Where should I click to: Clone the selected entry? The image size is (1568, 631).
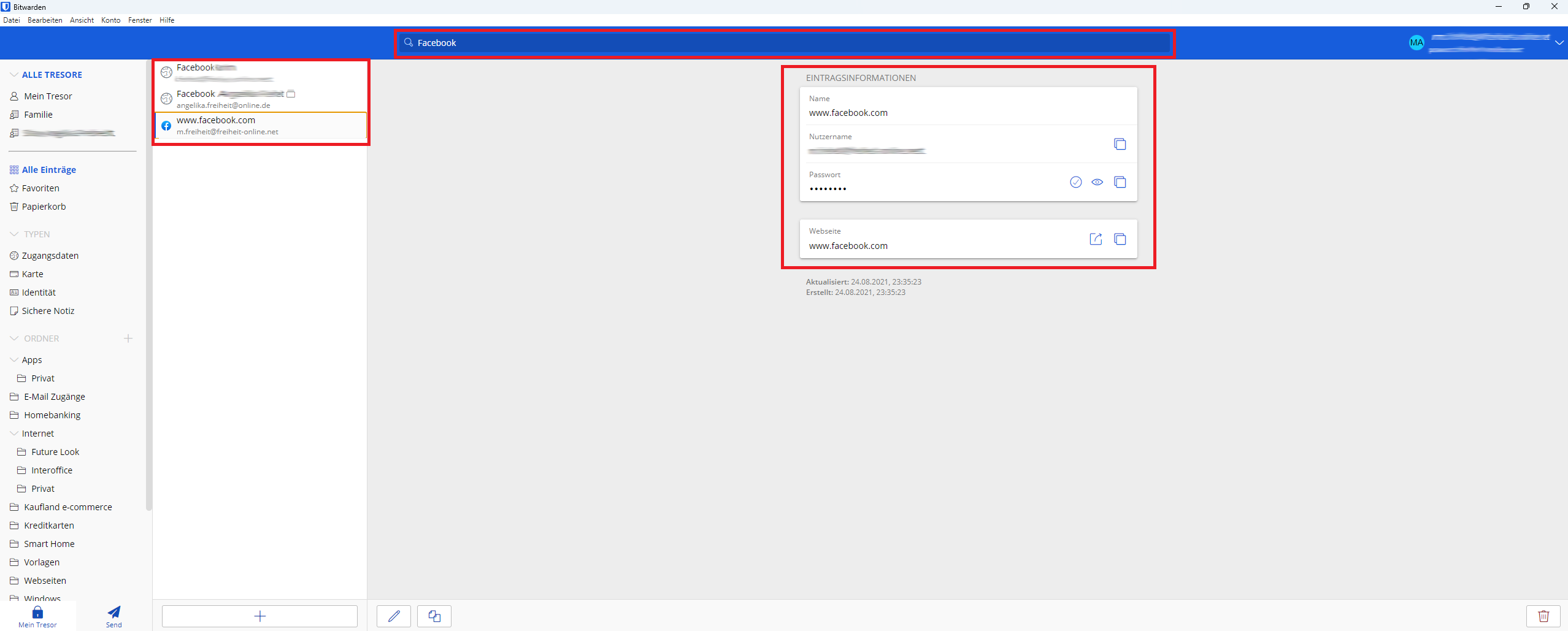pos(434,616)
